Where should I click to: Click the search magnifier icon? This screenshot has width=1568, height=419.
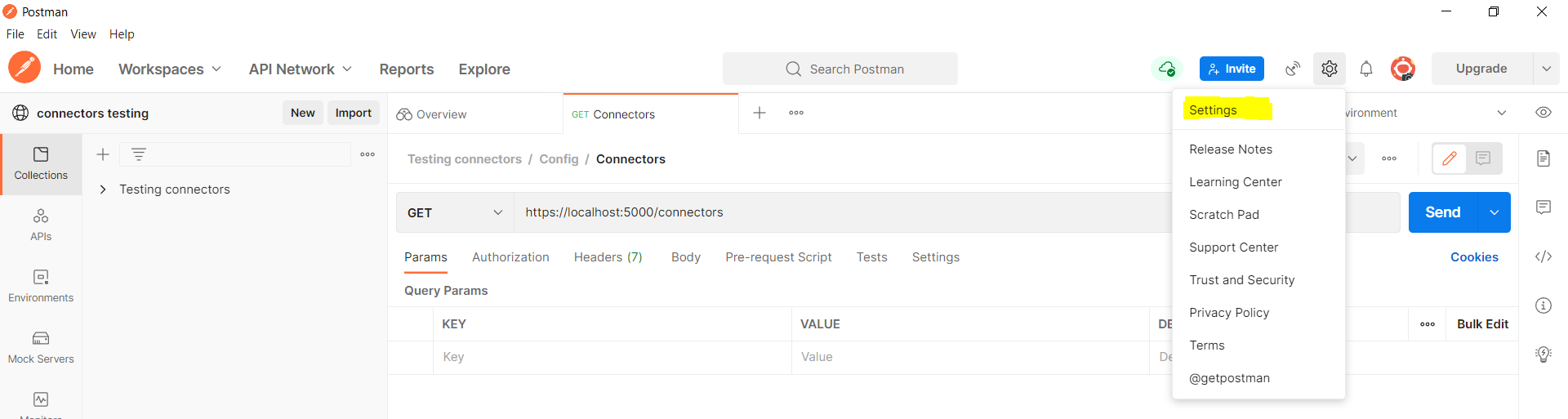tap(793, 69)
